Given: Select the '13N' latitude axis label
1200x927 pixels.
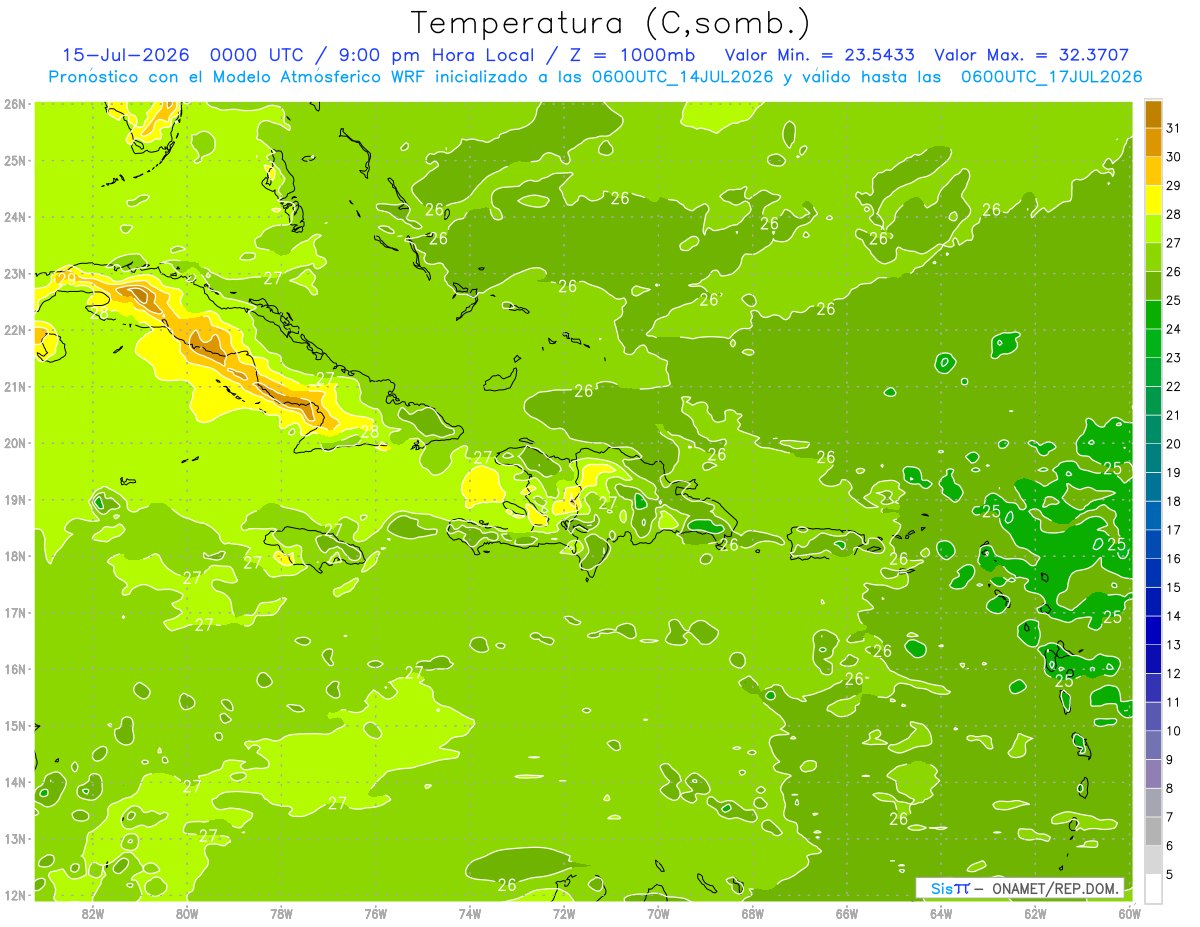Looking at the screenshot, I should click(x=15, y=838).
